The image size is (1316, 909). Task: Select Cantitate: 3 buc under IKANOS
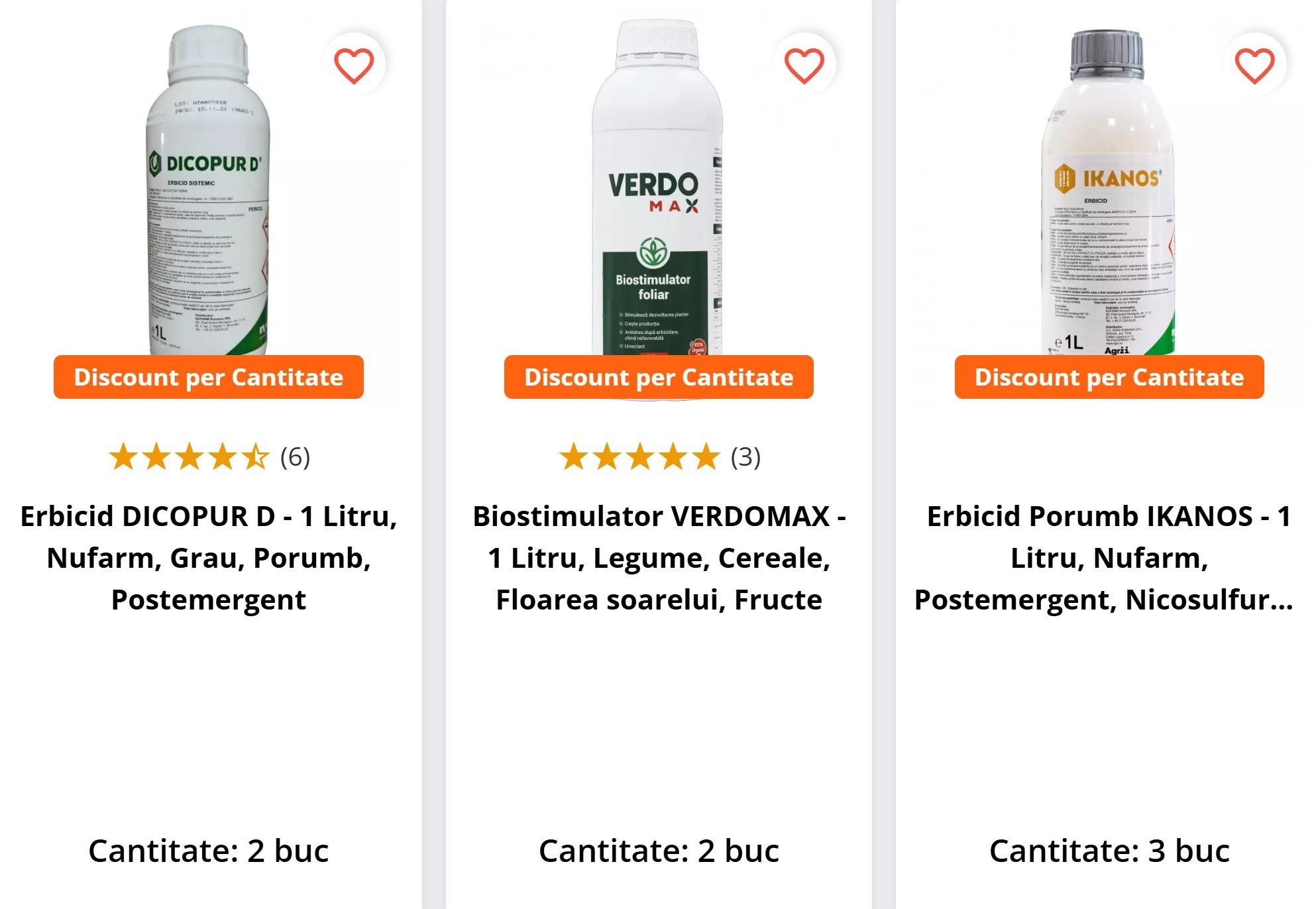tap(1109, 851)
